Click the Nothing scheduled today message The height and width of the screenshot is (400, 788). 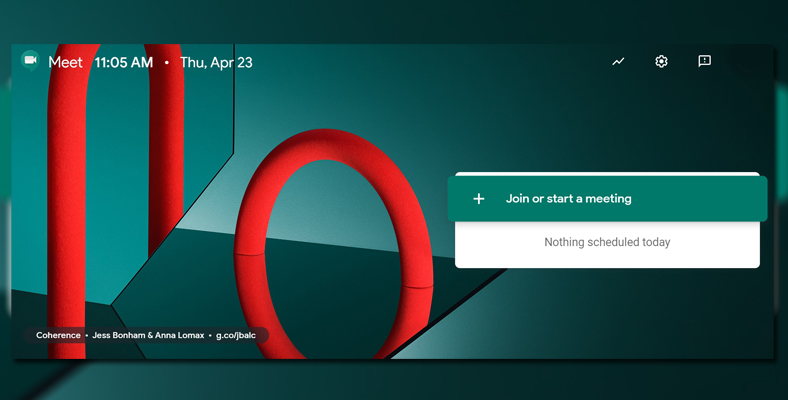pyautogui.click(x=607, y=242)
